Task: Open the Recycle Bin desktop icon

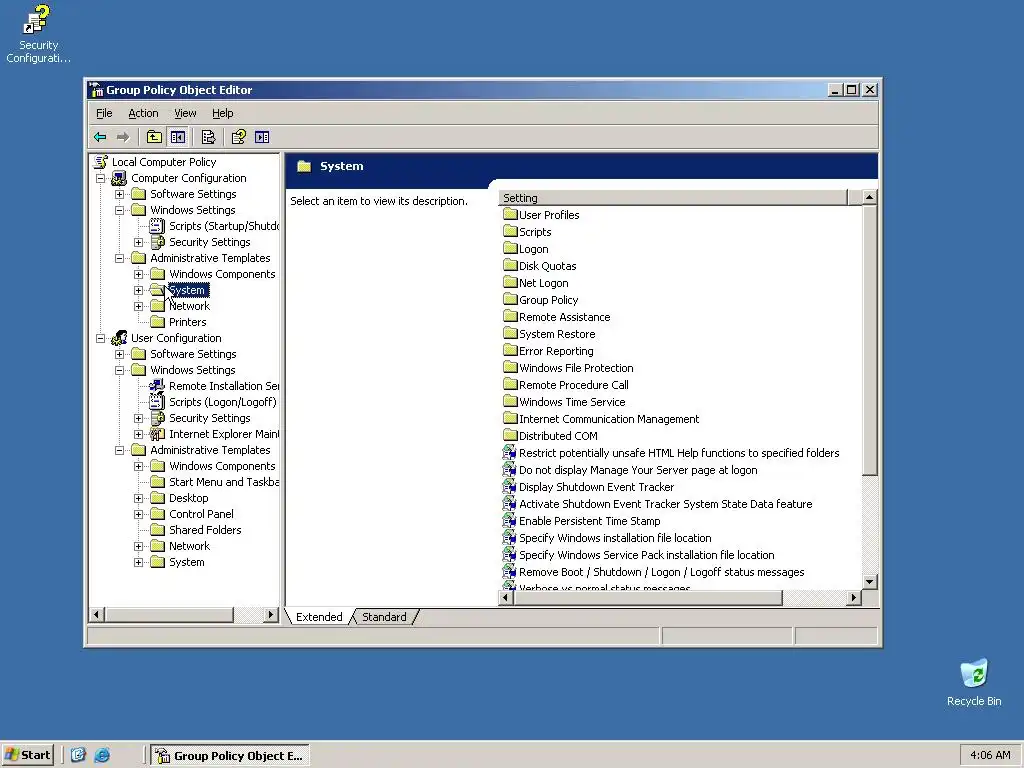Action: click(974, 682)
